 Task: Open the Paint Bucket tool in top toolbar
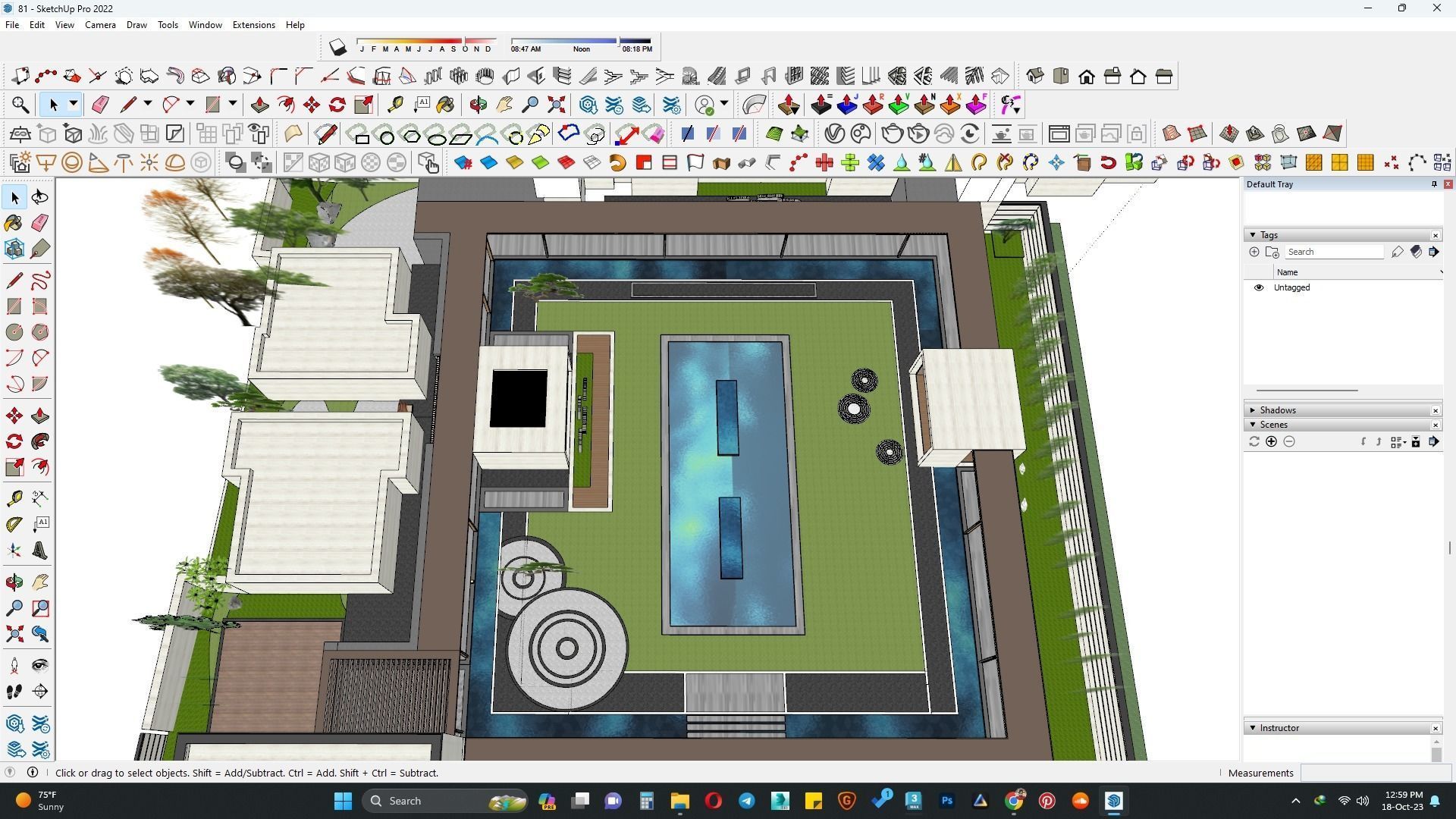445,105
